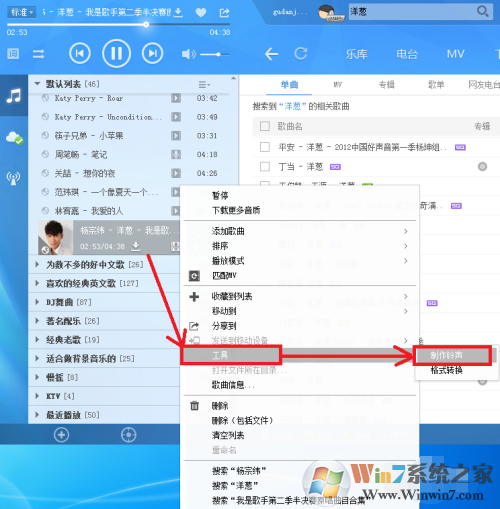Expand the 著名配乐 playlist
The image size is (500, 509).
(37, 321)
